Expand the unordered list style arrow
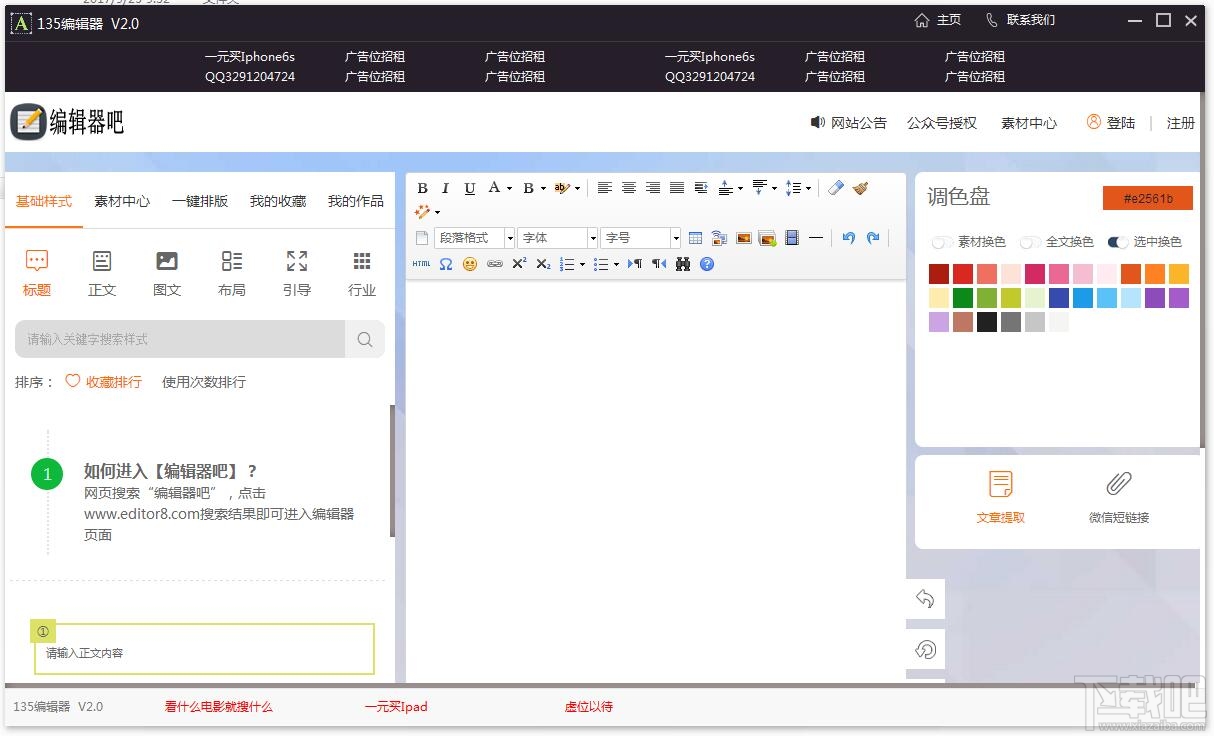1214x736 pixels. 616,264
